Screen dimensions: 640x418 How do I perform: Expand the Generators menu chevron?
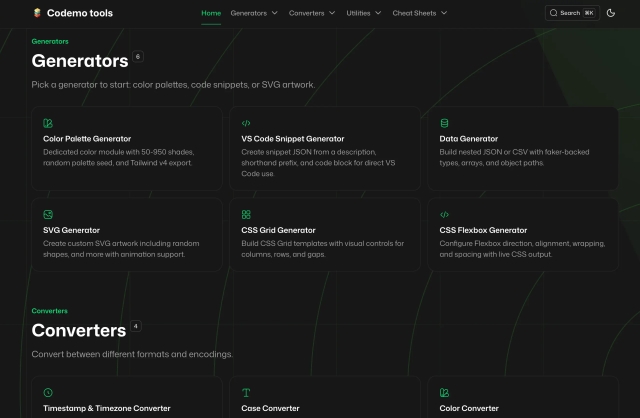tap(275, 13)
